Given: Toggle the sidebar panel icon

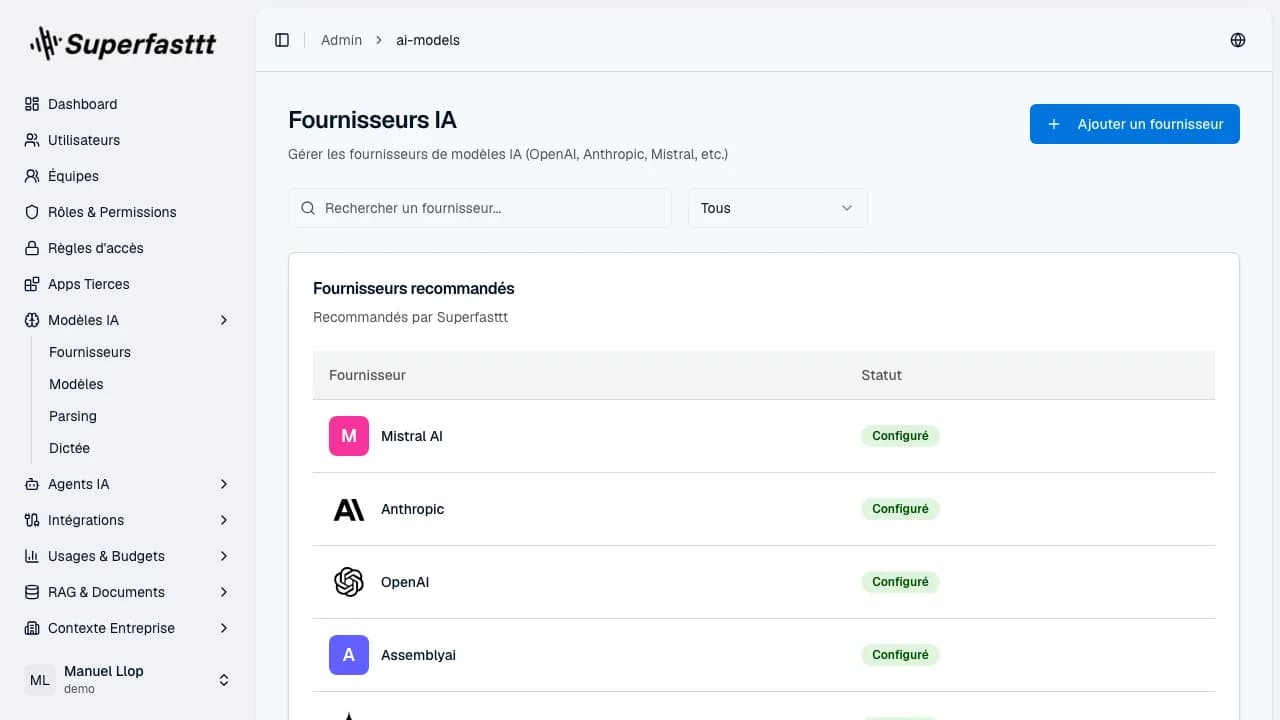Looking at the screenshot, I should 282,40.
